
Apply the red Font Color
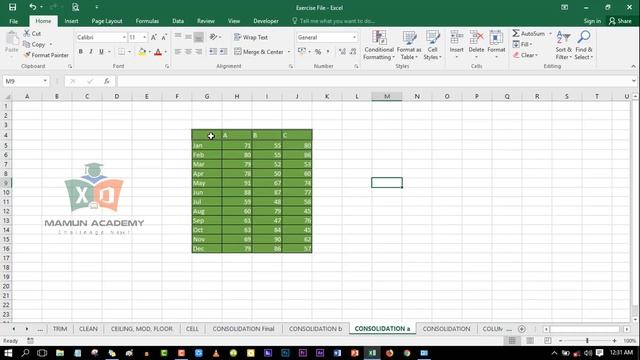click(x=158, y=52)
